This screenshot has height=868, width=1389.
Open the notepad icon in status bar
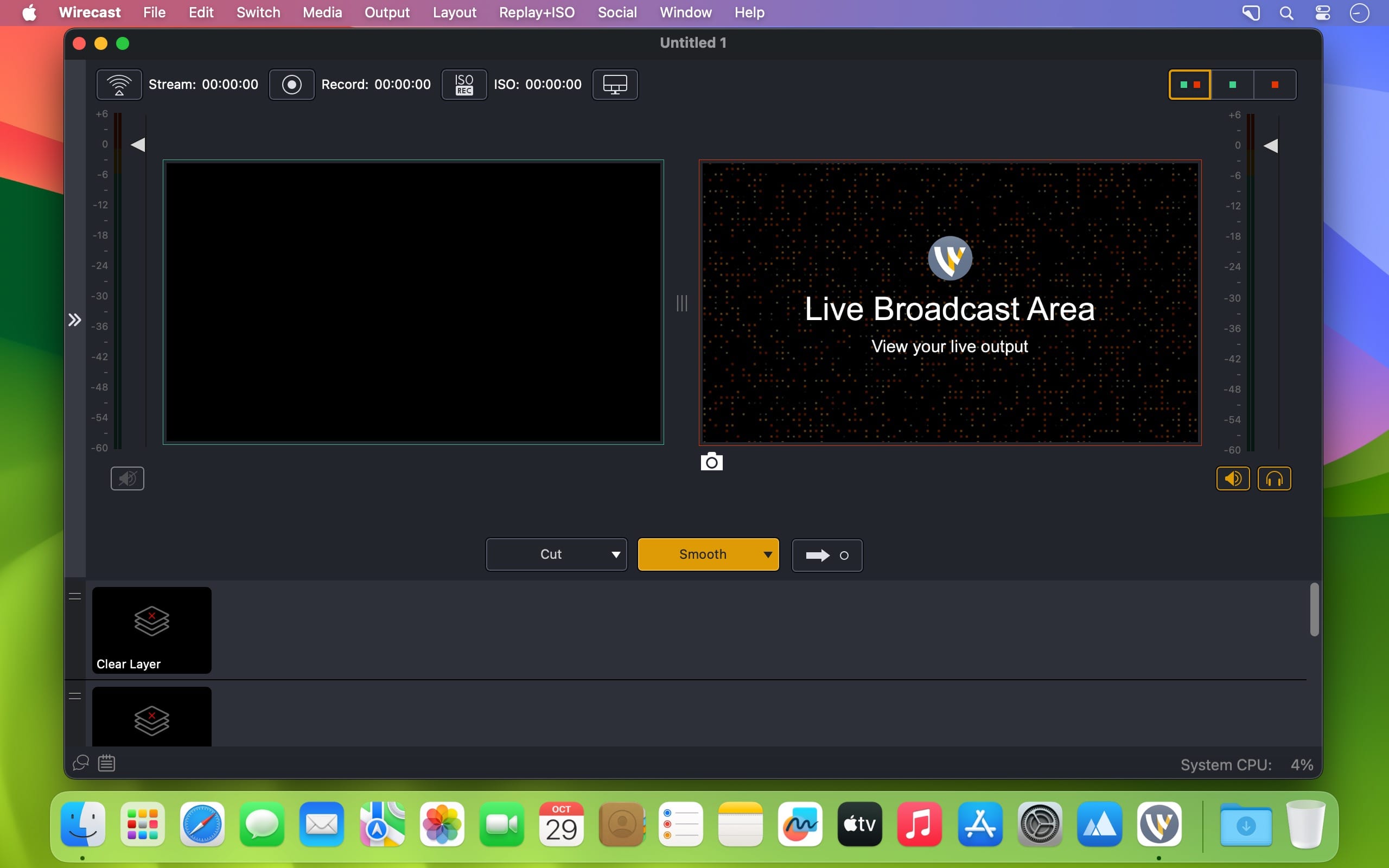pos(107,763)
